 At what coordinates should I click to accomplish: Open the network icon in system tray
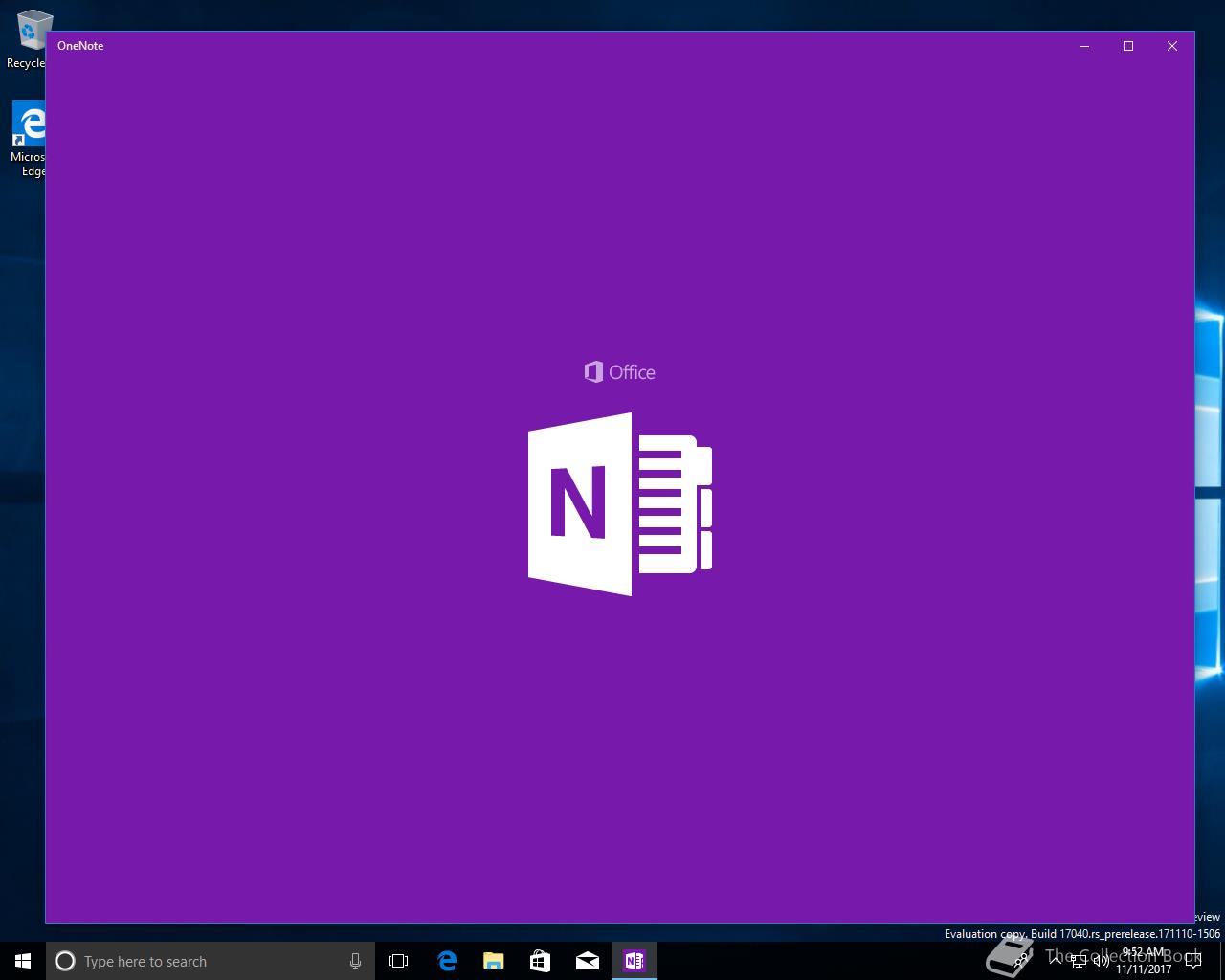click(x=1079, y=961)
